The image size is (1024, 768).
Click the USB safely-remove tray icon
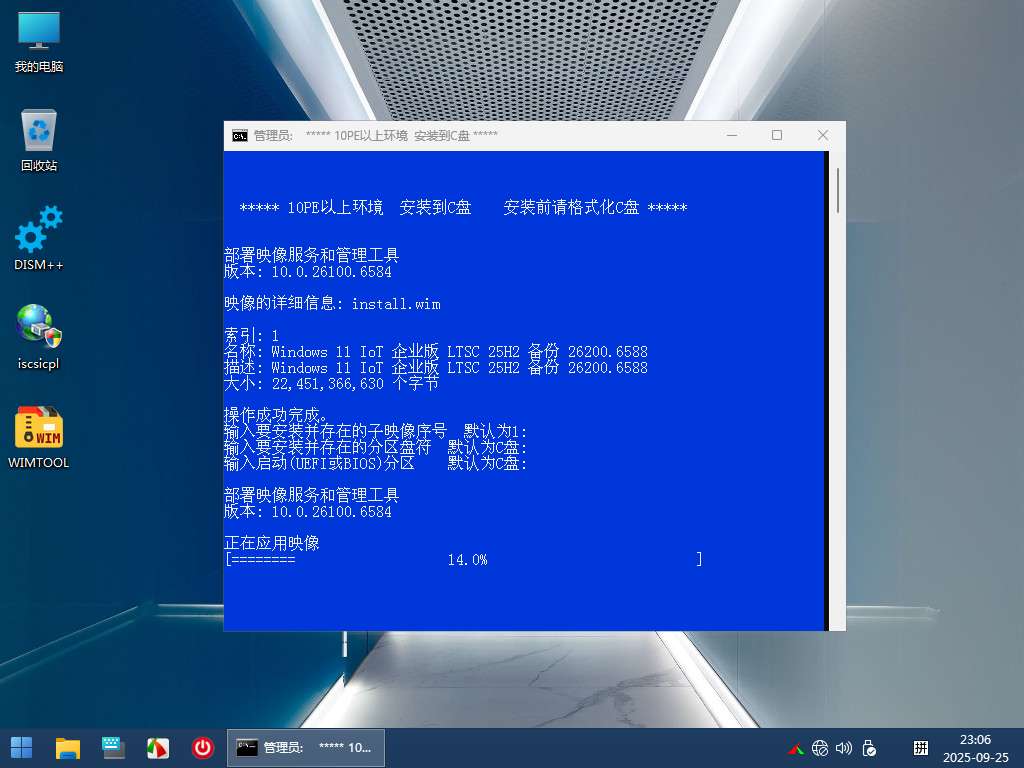pos(869,748)
